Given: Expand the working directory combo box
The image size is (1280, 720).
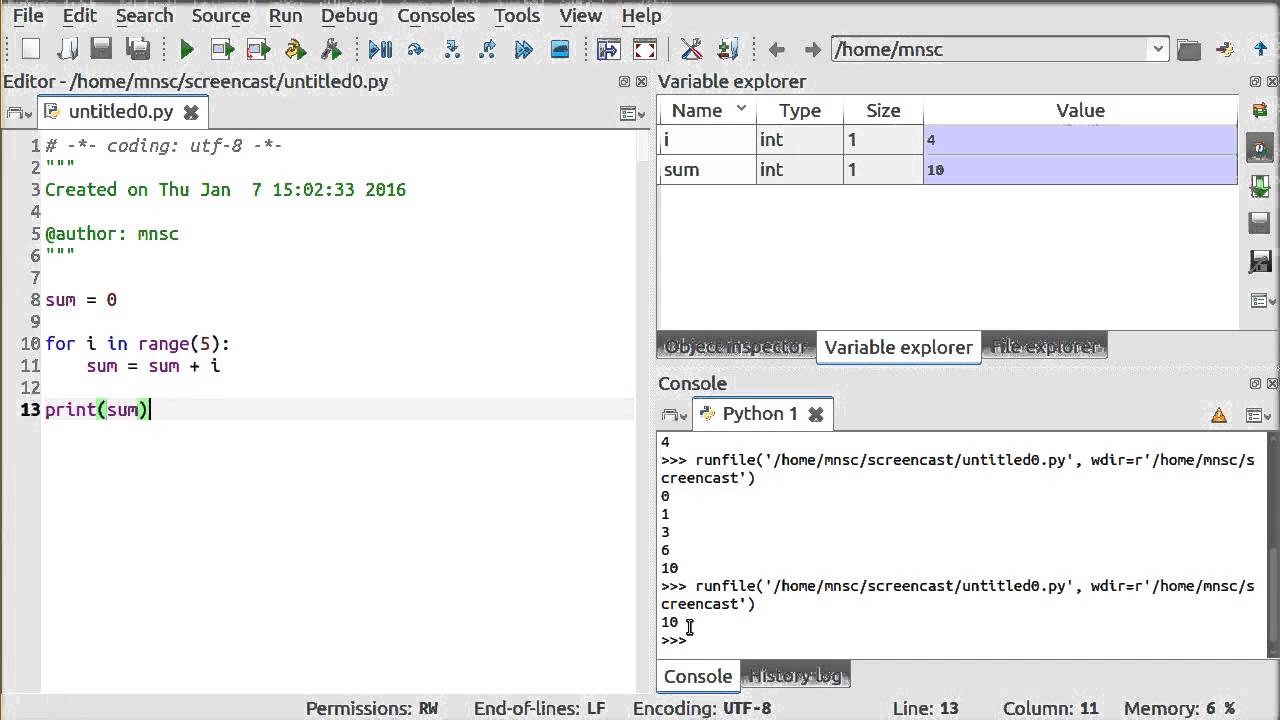Looking at the screenshot, I should 1158,49.
